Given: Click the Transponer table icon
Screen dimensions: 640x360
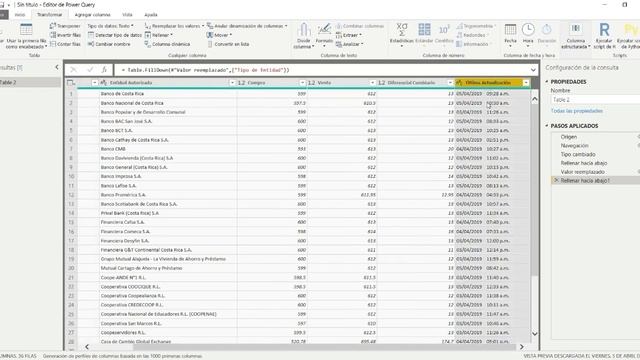Looking at the screenshot, I should coord(53,26).
